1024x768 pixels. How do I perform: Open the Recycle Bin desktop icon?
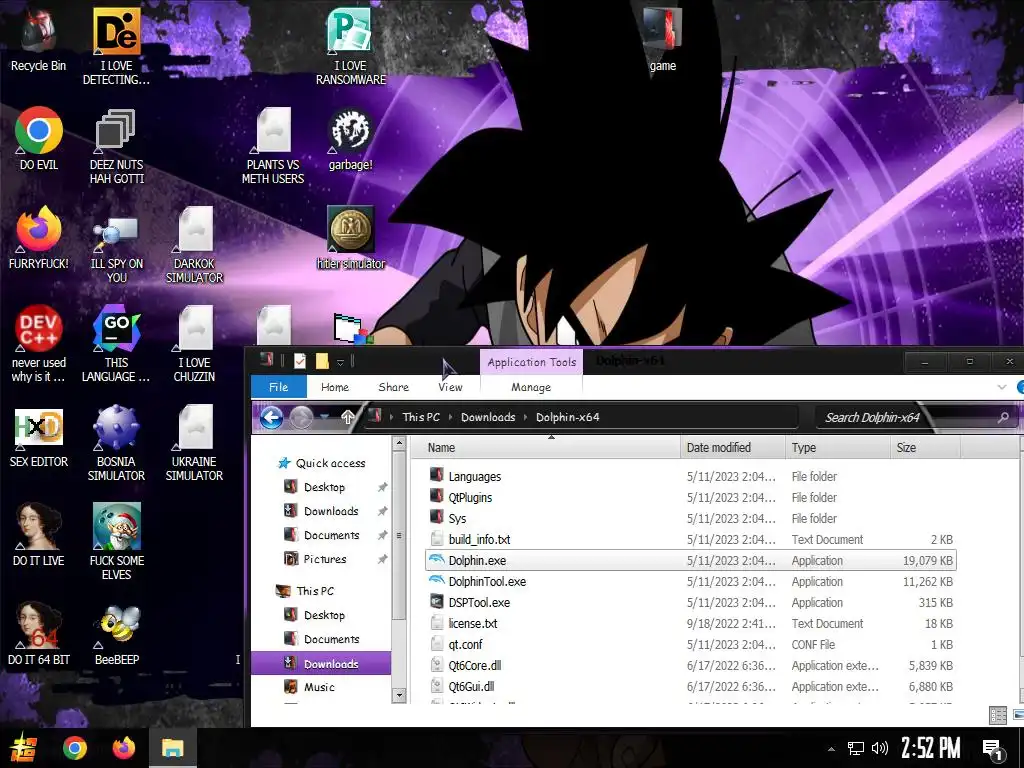[39, 39]
